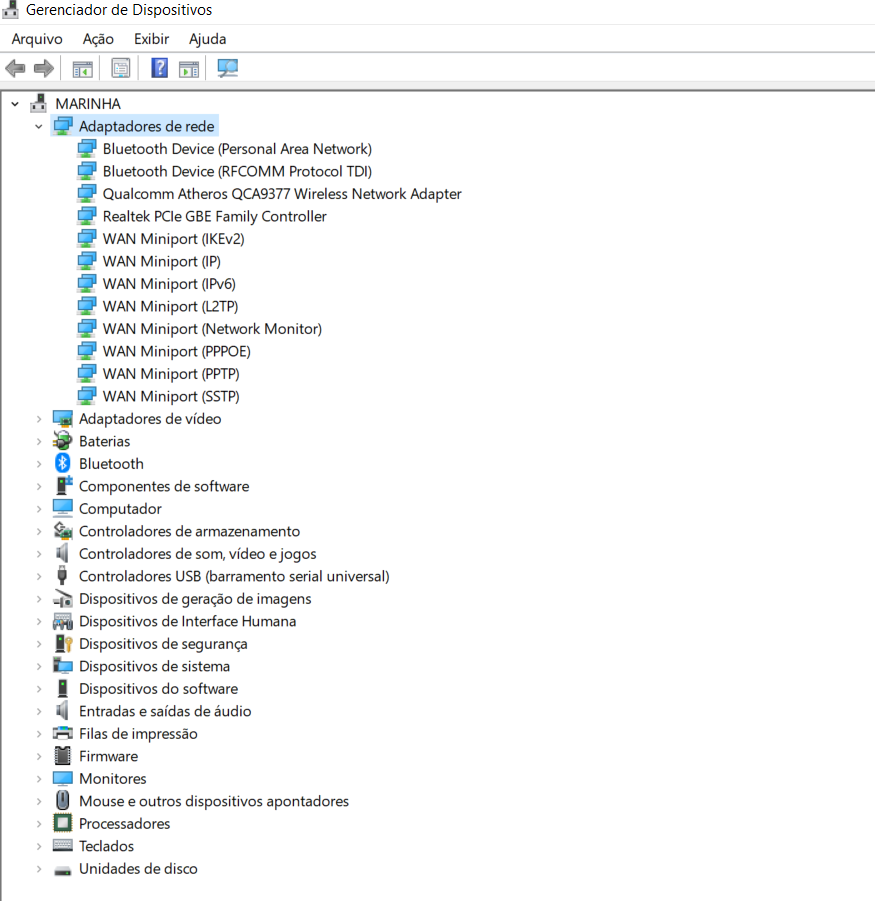The width and height of the screenshot is (875, 901).
Task: Expand Adaptadores de vídeo
Action: [x=38, y=419]
